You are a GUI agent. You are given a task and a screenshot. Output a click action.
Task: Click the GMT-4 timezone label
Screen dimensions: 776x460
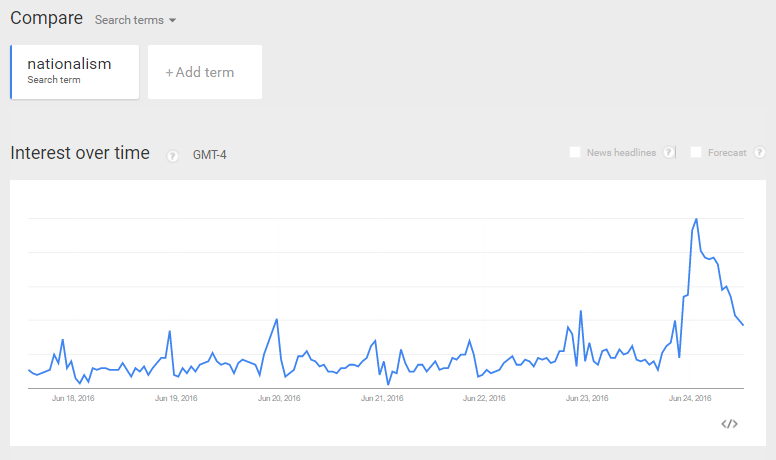209,155
